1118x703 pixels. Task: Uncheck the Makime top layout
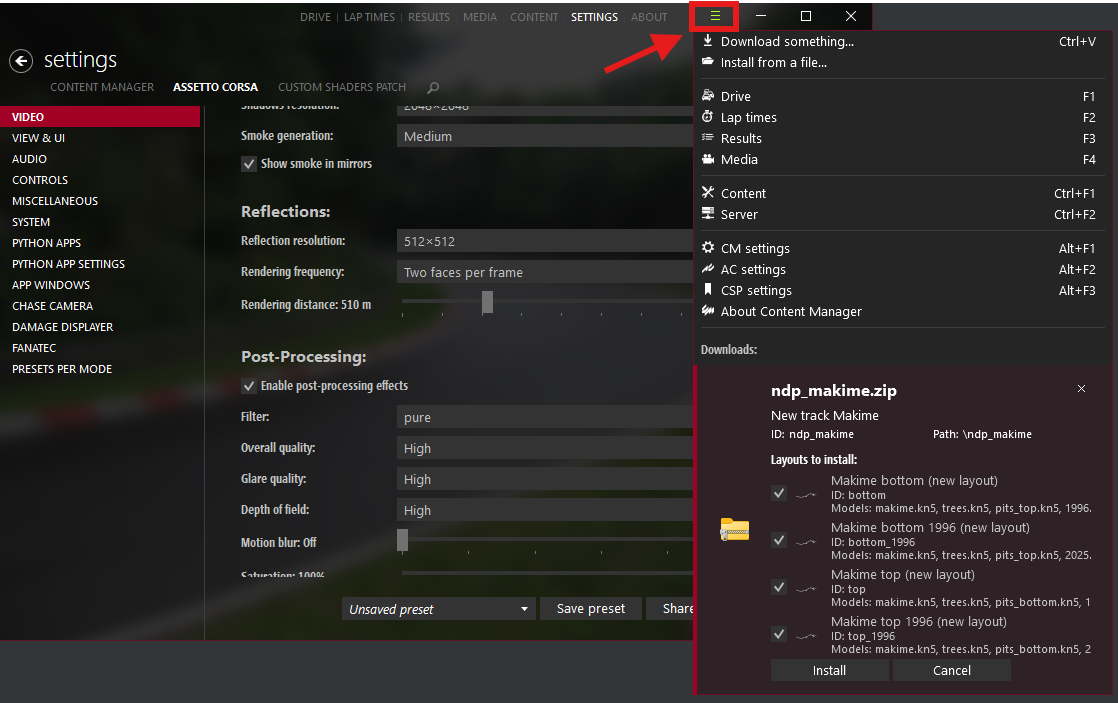(x=779, y=587)
